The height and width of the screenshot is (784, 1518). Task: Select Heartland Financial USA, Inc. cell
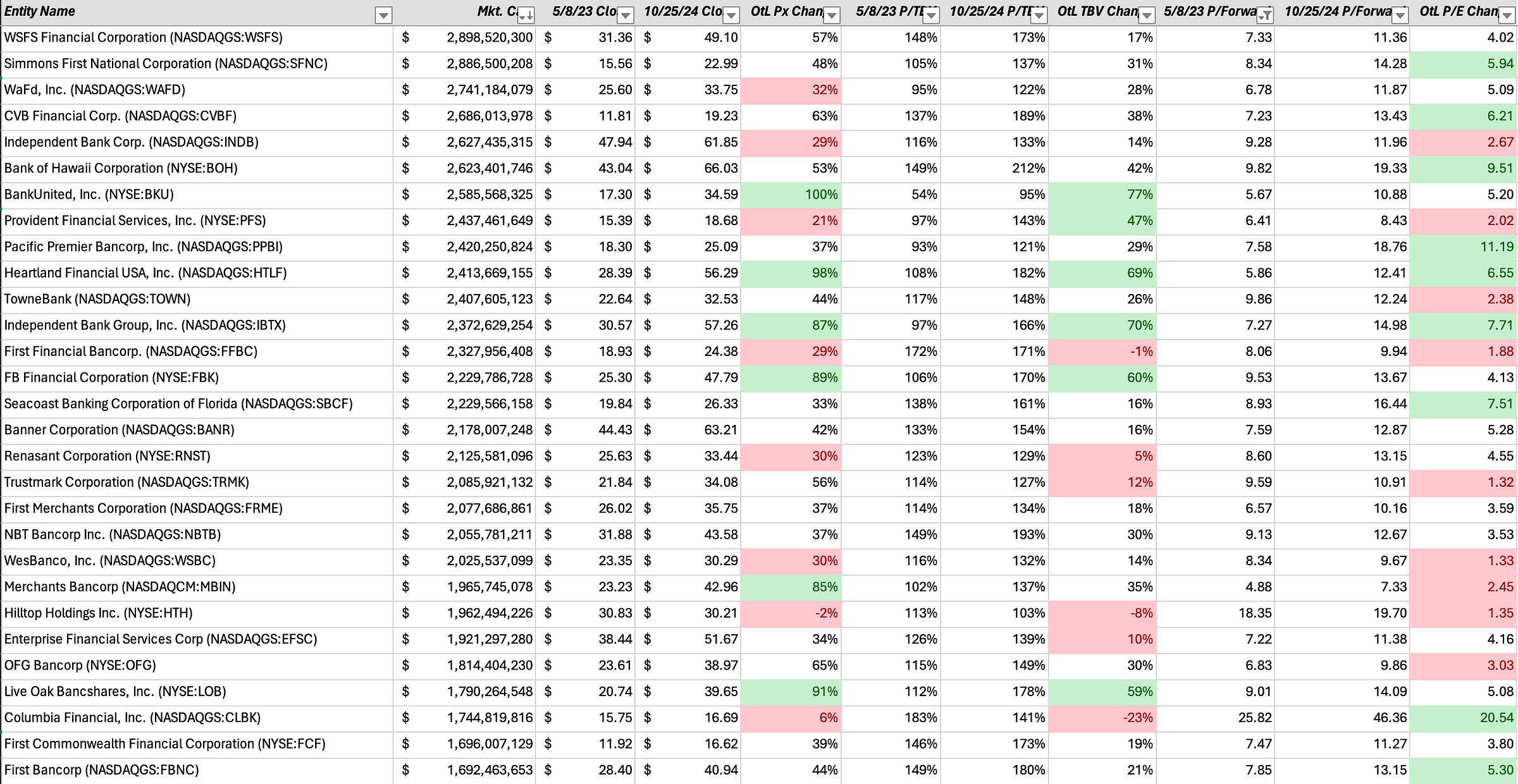click(x=197, y=273)
